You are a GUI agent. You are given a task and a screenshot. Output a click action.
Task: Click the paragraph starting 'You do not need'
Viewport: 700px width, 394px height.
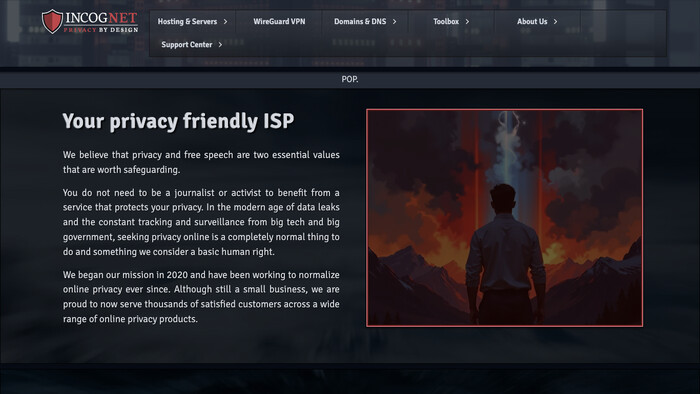(x=201, y=222)
